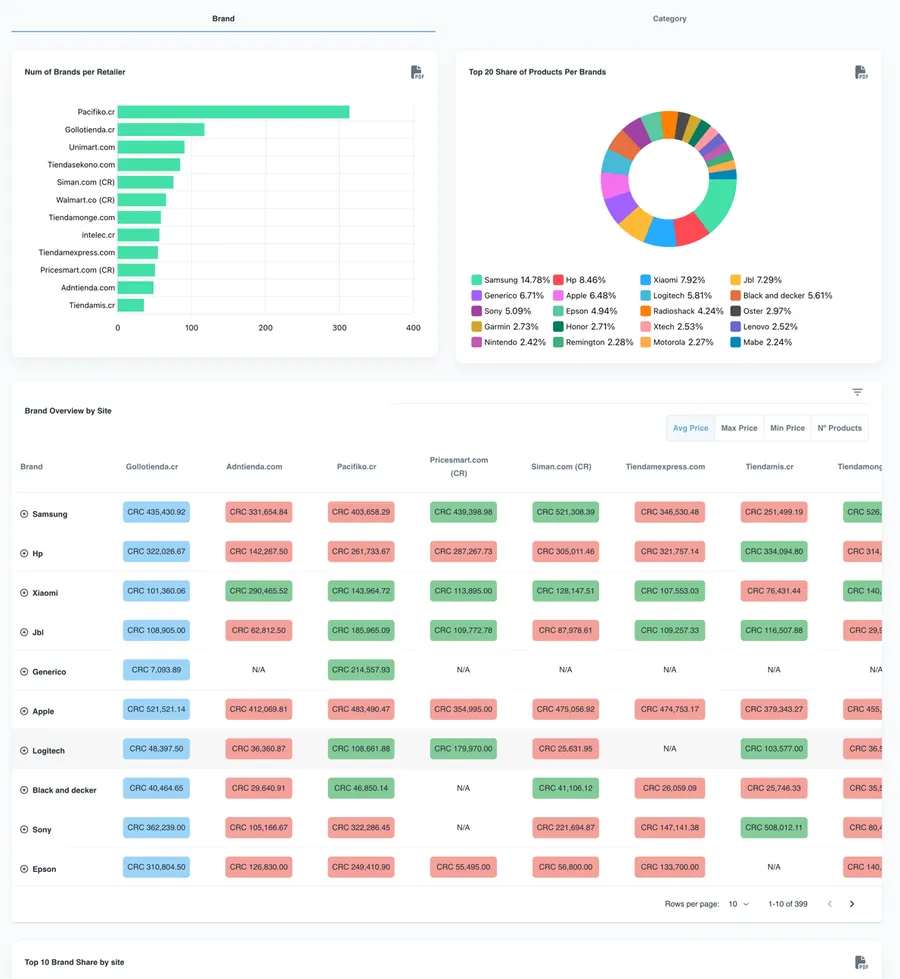Expand the Generico brand row

click(24, 672)
